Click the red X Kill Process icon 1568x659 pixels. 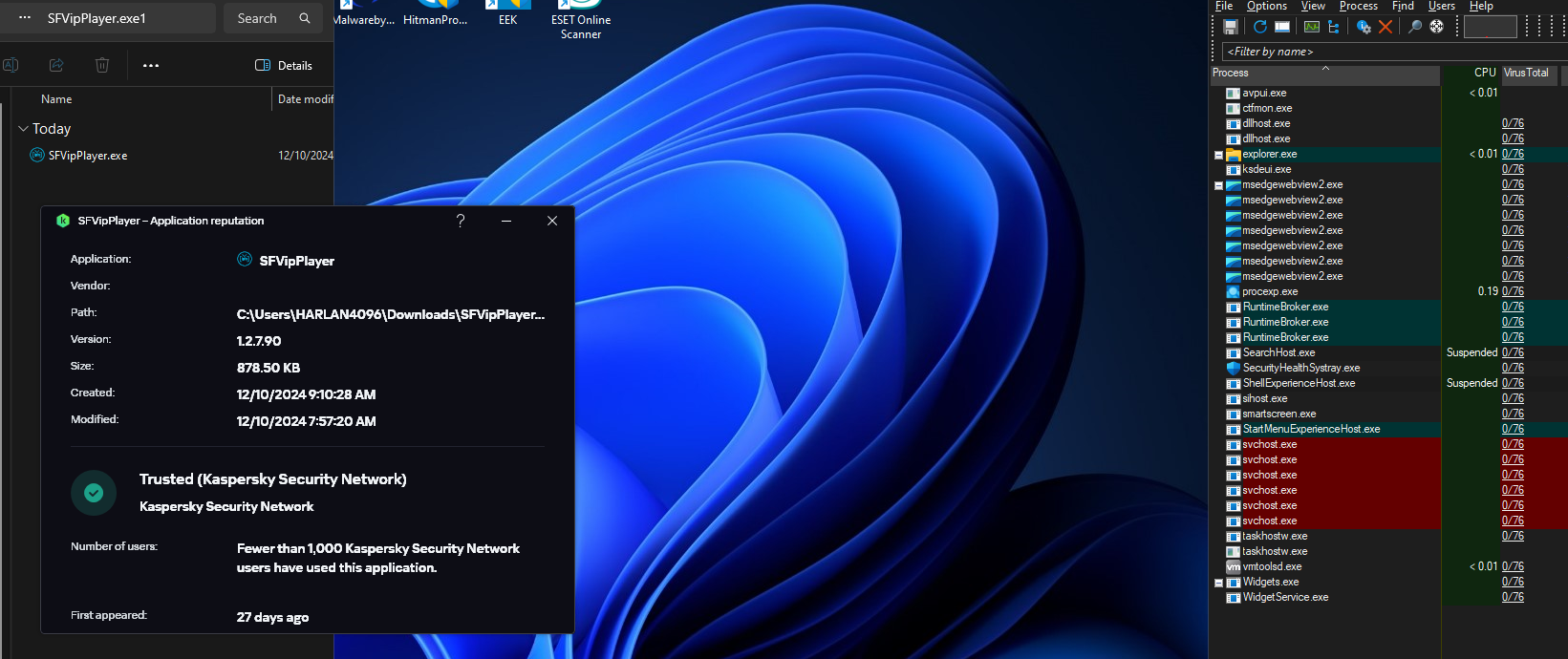click(1385, 27)
